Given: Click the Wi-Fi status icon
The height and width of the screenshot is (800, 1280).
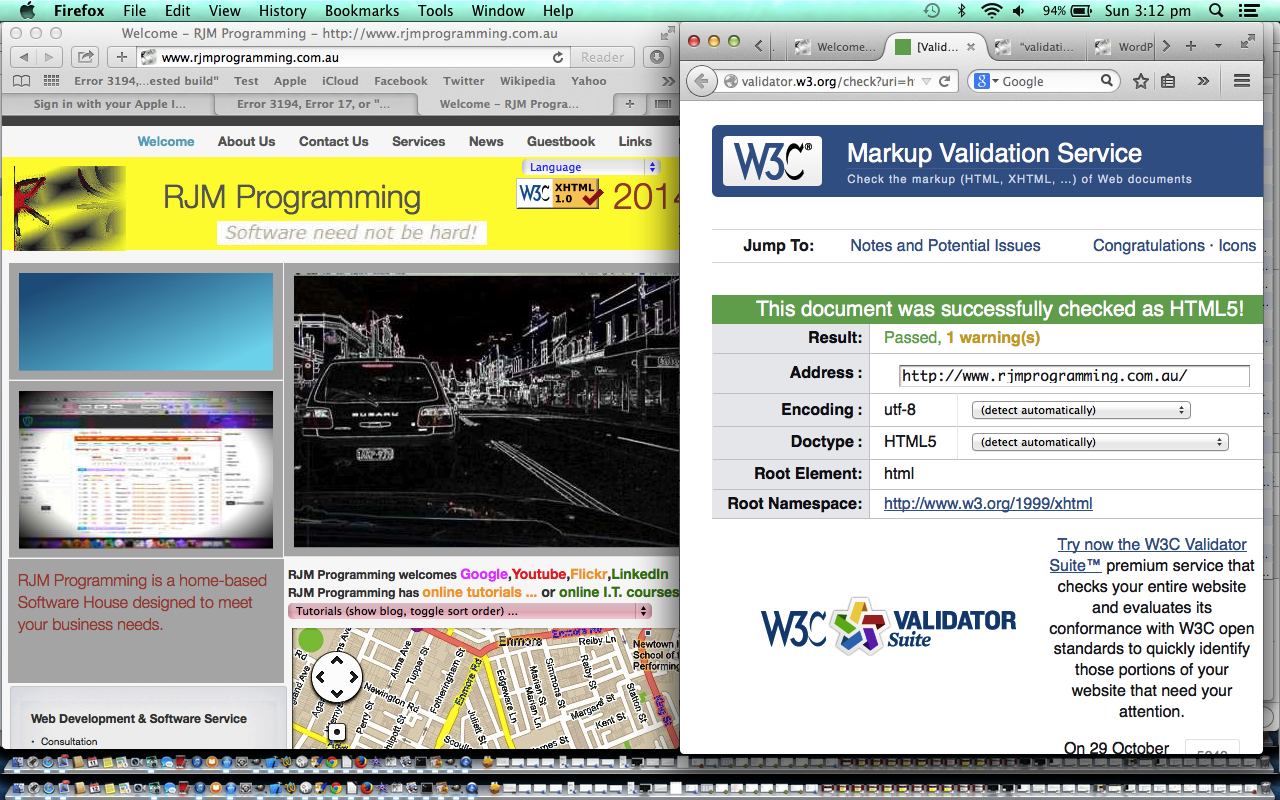Looking at the screenshot, I should tap(991, 11).
